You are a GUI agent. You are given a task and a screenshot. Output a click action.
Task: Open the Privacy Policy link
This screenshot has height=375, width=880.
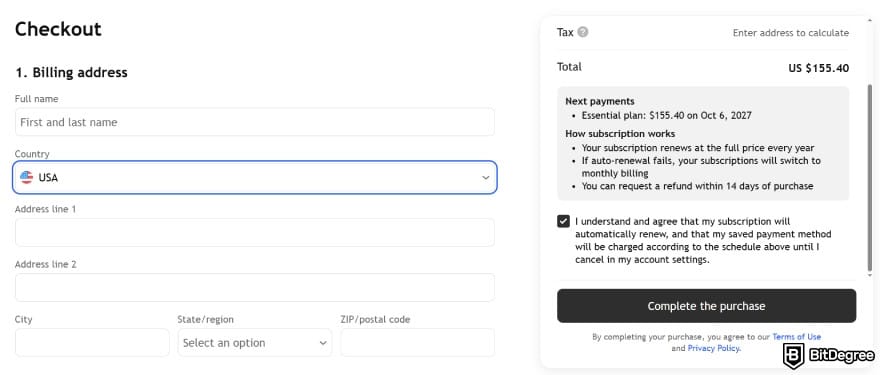pyautogui.click(x=713, y=349)
